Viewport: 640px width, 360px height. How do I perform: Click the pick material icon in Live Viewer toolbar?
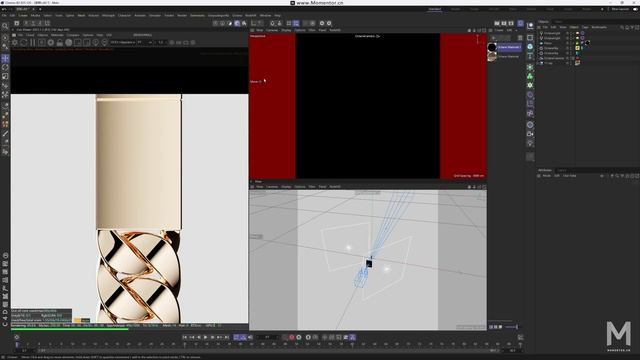pos(104,42)
